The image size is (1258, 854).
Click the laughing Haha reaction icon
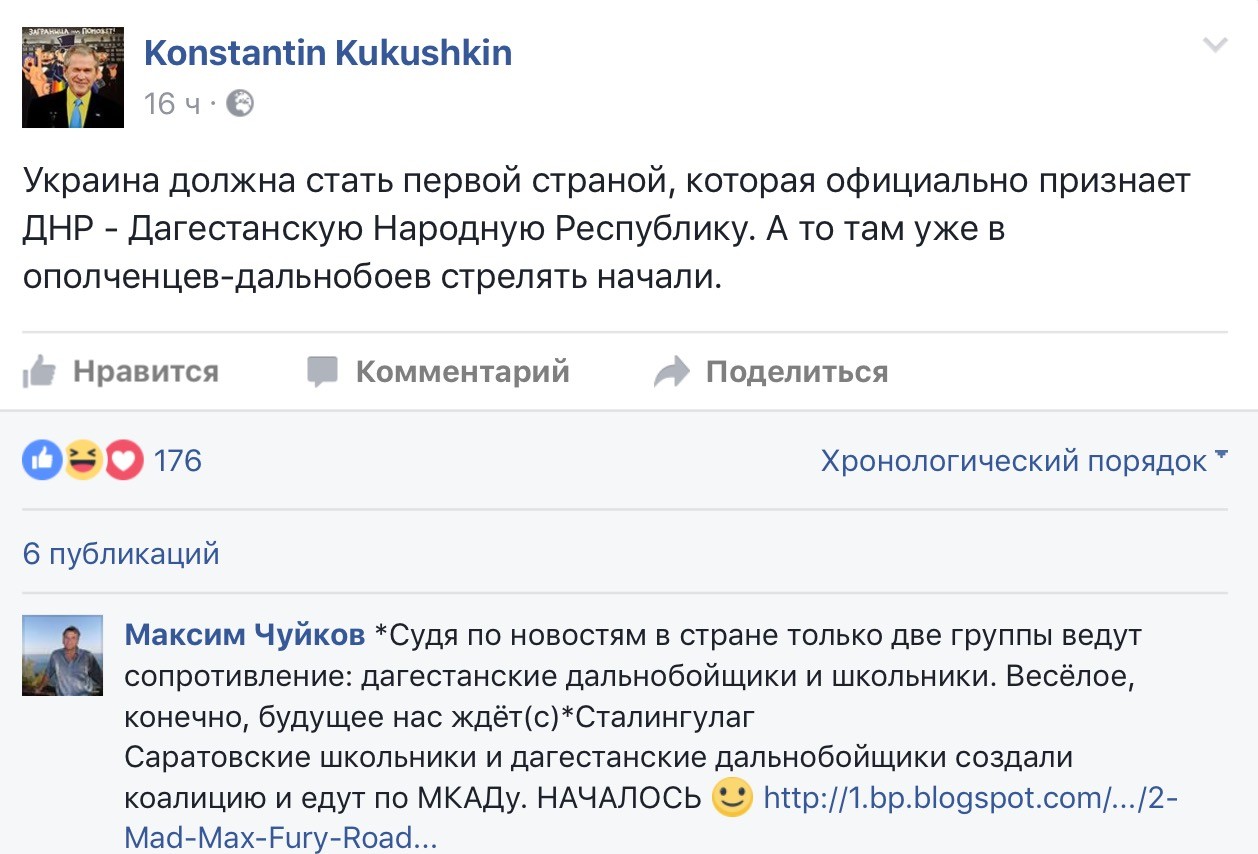(x=83, y=460)
